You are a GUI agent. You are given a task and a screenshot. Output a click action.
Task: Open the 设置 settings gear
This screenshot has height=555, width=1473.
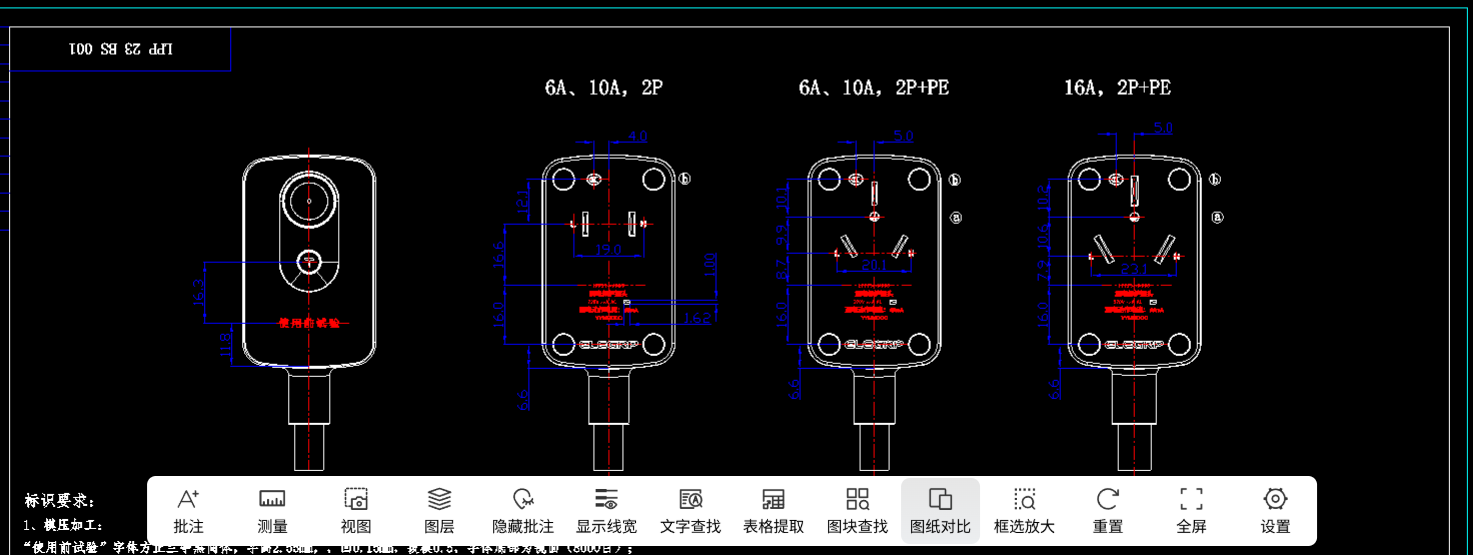1275,510
